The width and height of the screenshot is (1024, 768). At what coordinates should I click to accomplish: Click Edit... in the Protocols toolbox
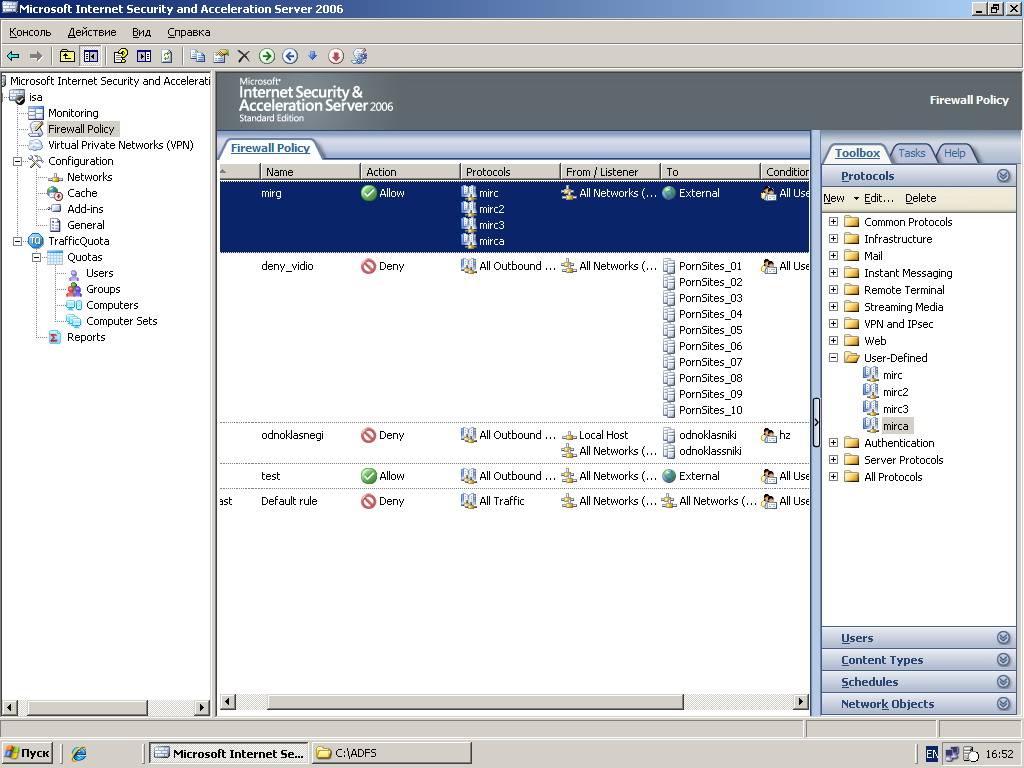tap(878, 199)
